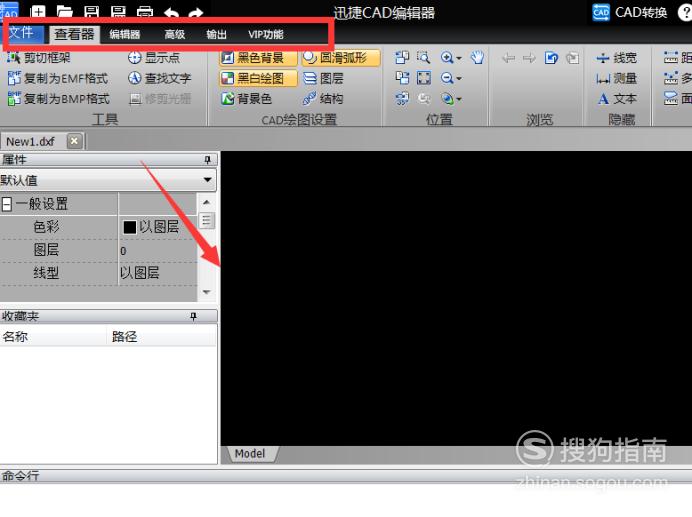Open the 默认值 dropdown
The height and width of the screenshot is (517, 692).
point(207,180)
